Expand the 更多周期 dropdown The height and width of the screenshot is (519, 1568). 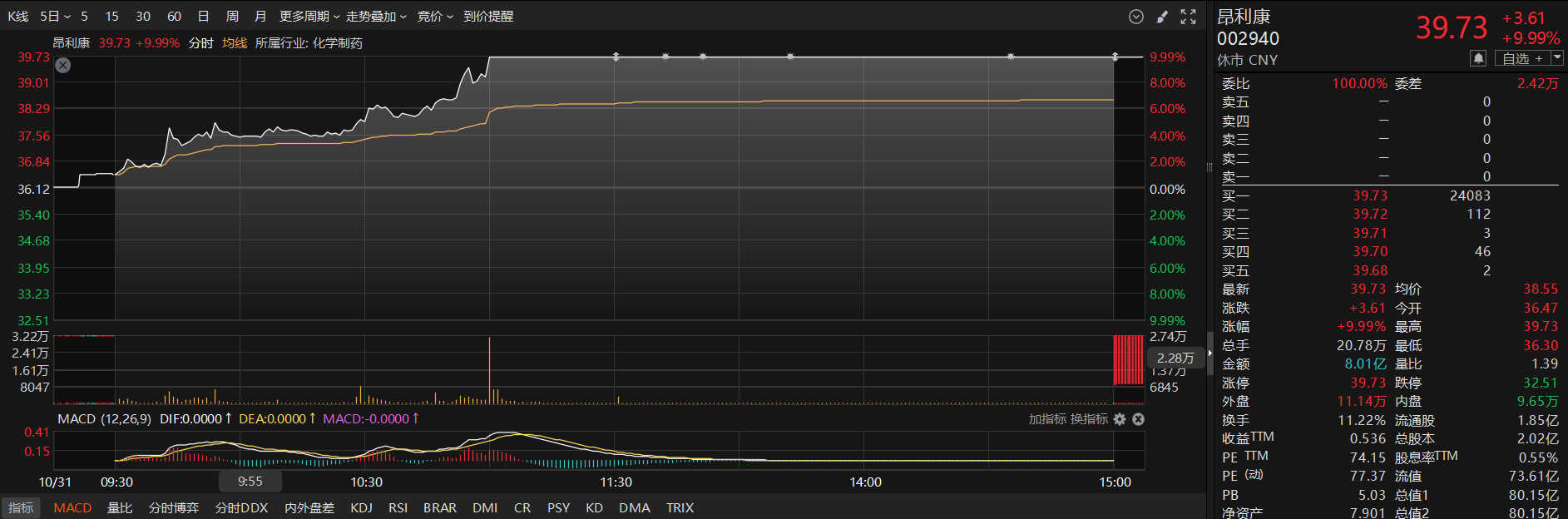309,17
